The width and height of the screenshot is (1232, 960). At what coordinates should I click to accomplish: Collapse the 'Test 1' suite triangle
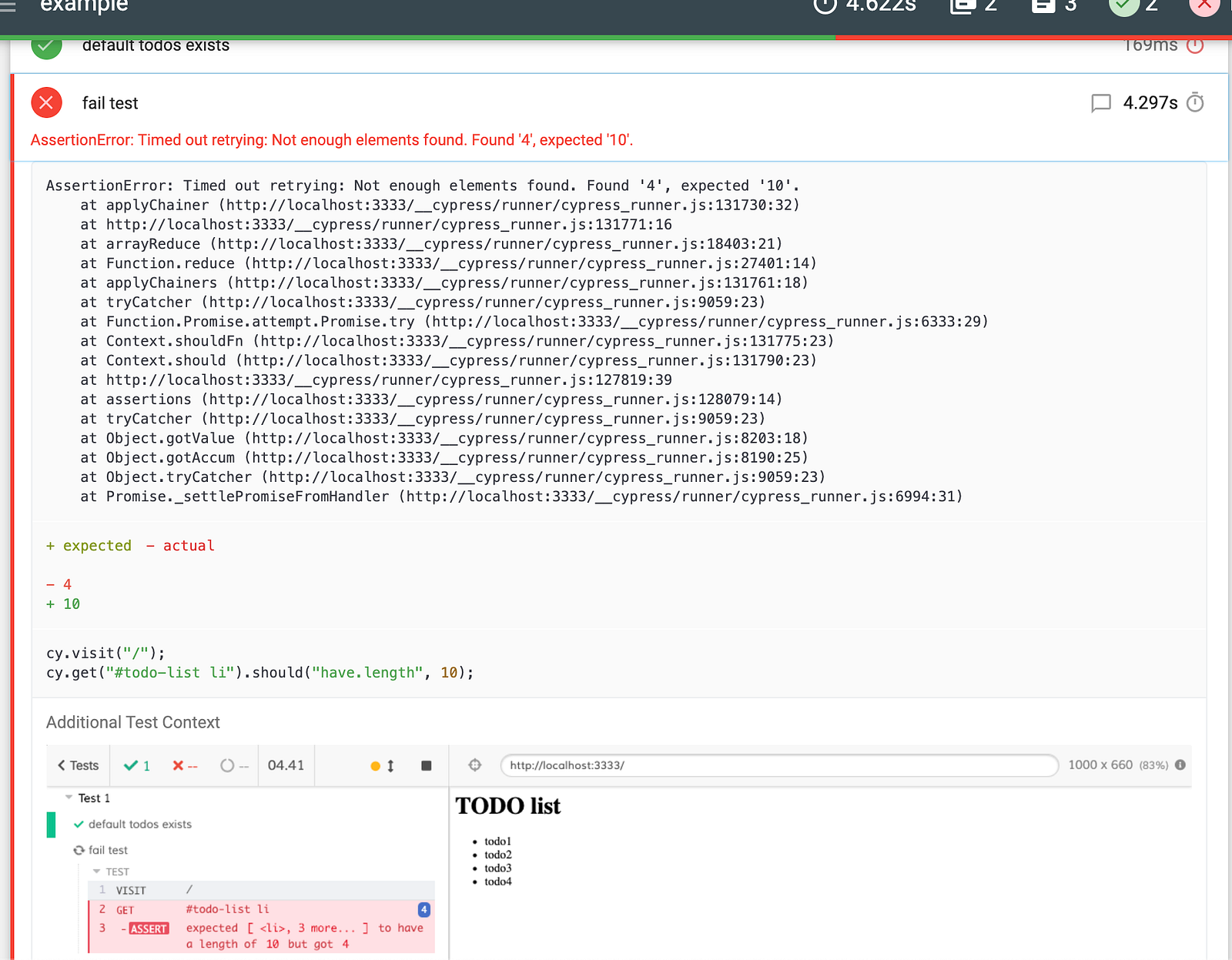pyautogui.click(x=69, y=798)
